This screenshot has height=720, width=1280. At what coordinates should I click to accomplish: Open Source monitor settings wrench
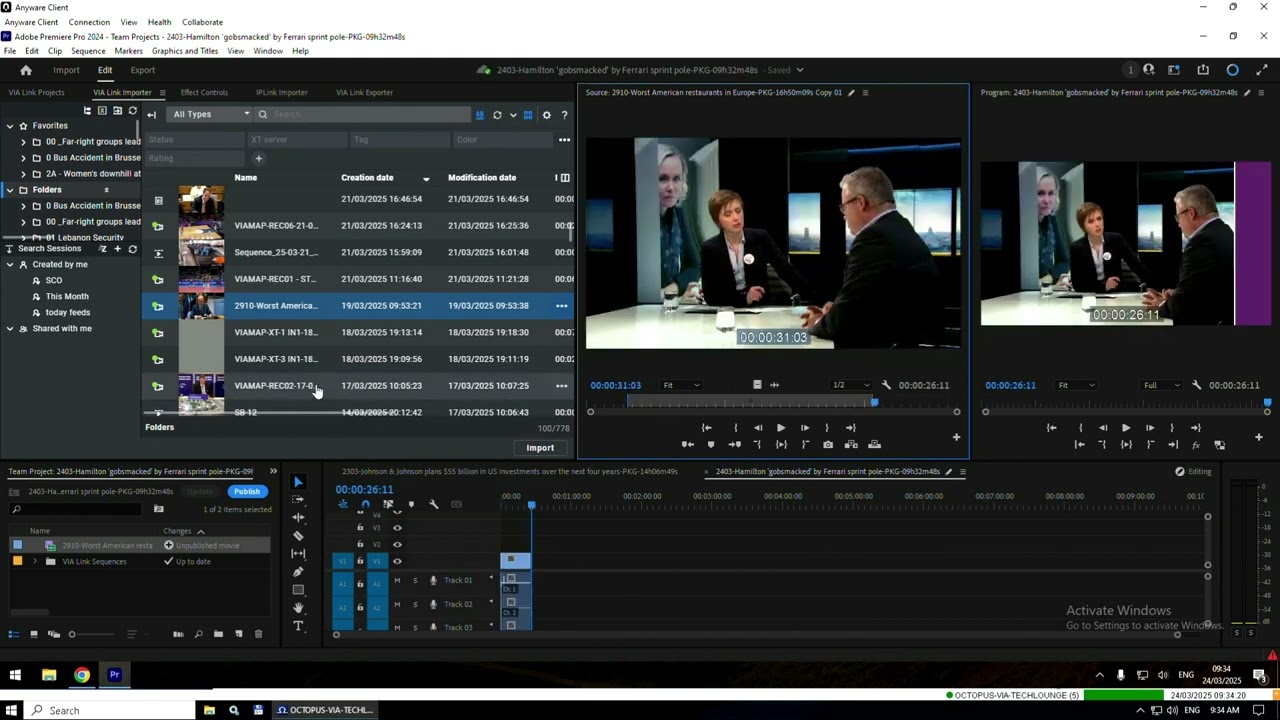886,385
